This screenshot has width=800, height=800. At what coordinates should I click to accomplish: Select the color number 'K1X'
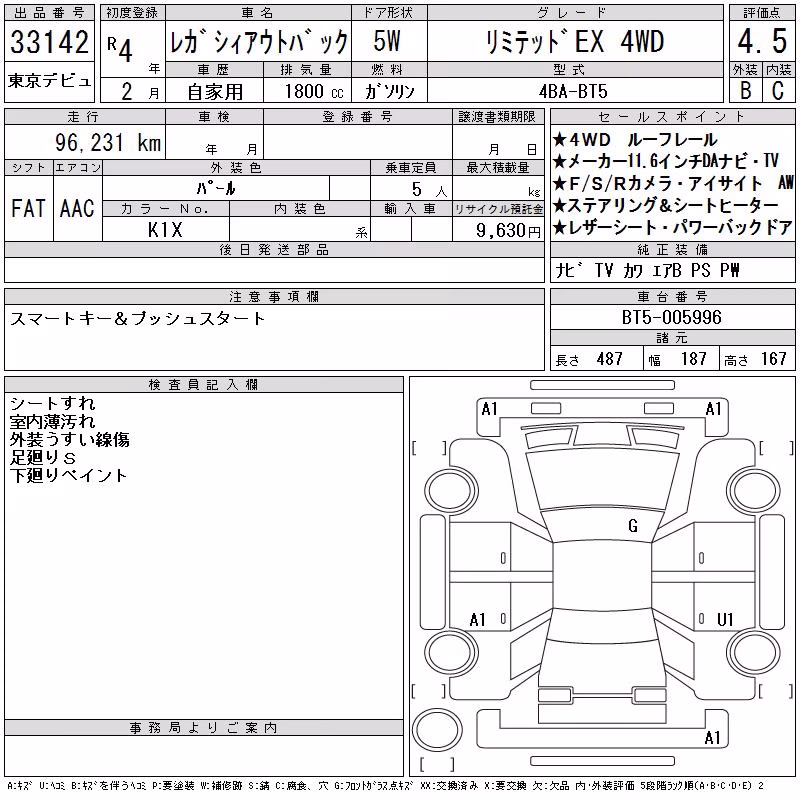click(x=165, y=230)
